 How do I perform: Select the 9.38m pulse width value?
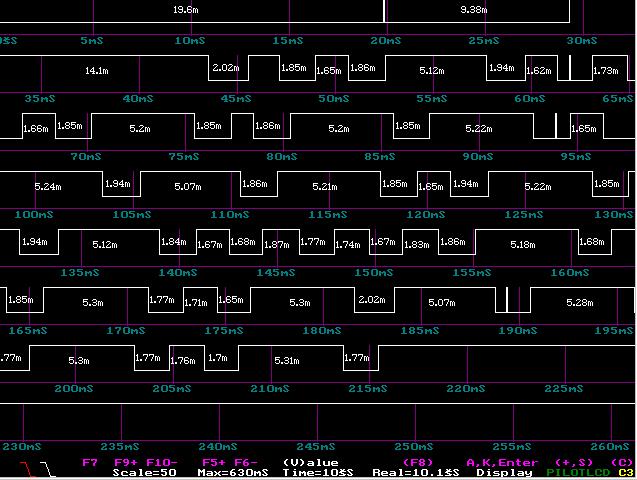pos(474,10)
